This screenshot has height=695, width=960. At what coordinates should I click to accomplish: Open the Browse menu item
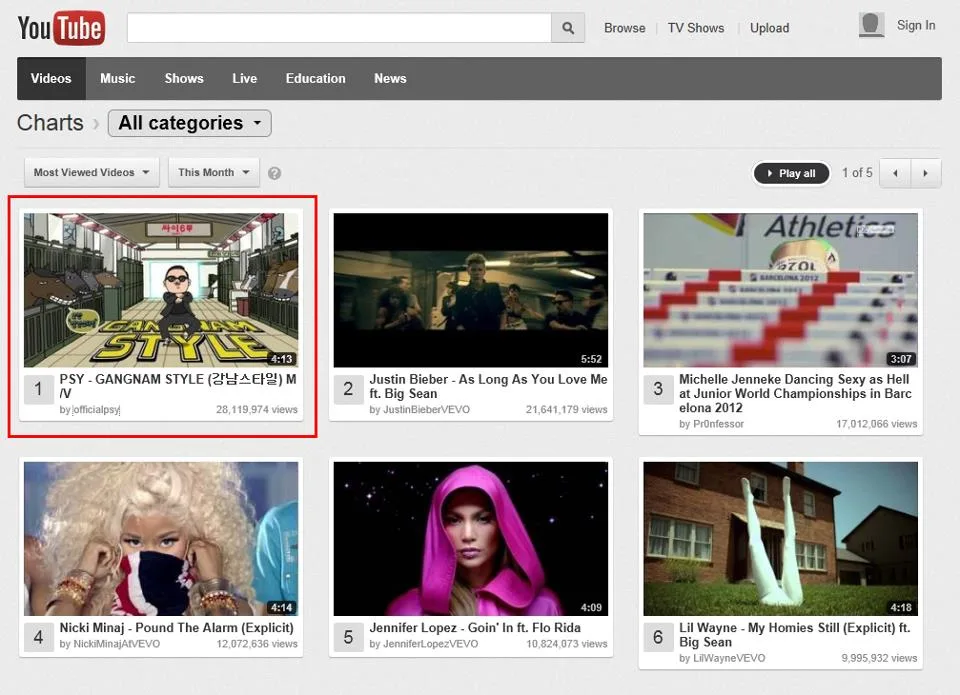coord(624,28)
